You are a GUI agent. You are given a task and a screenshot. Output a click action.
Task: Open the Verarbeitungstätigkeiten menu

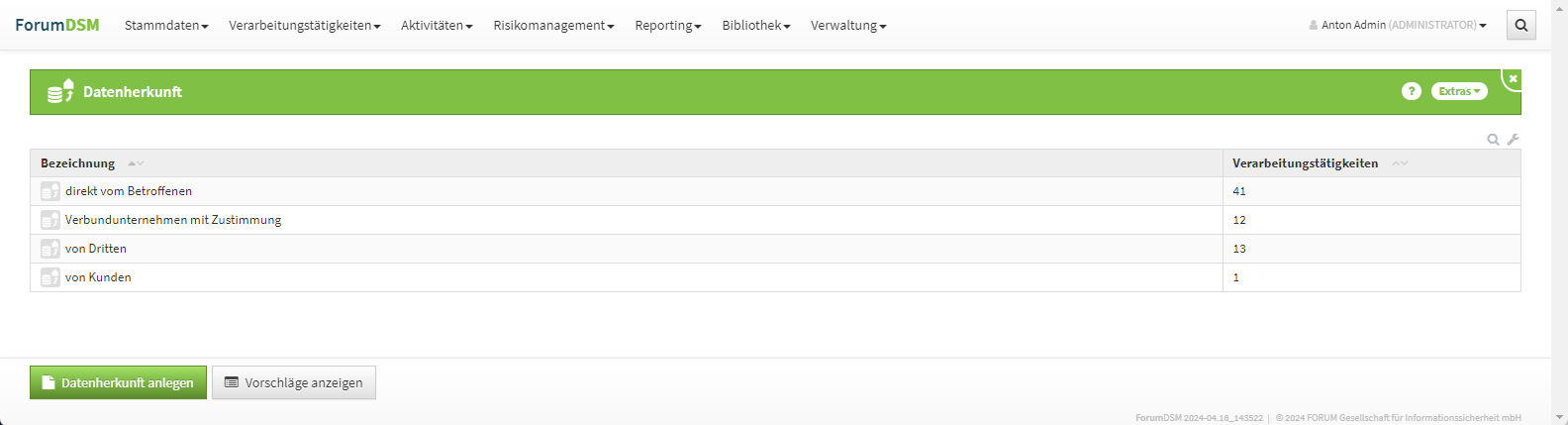[304, 26]
